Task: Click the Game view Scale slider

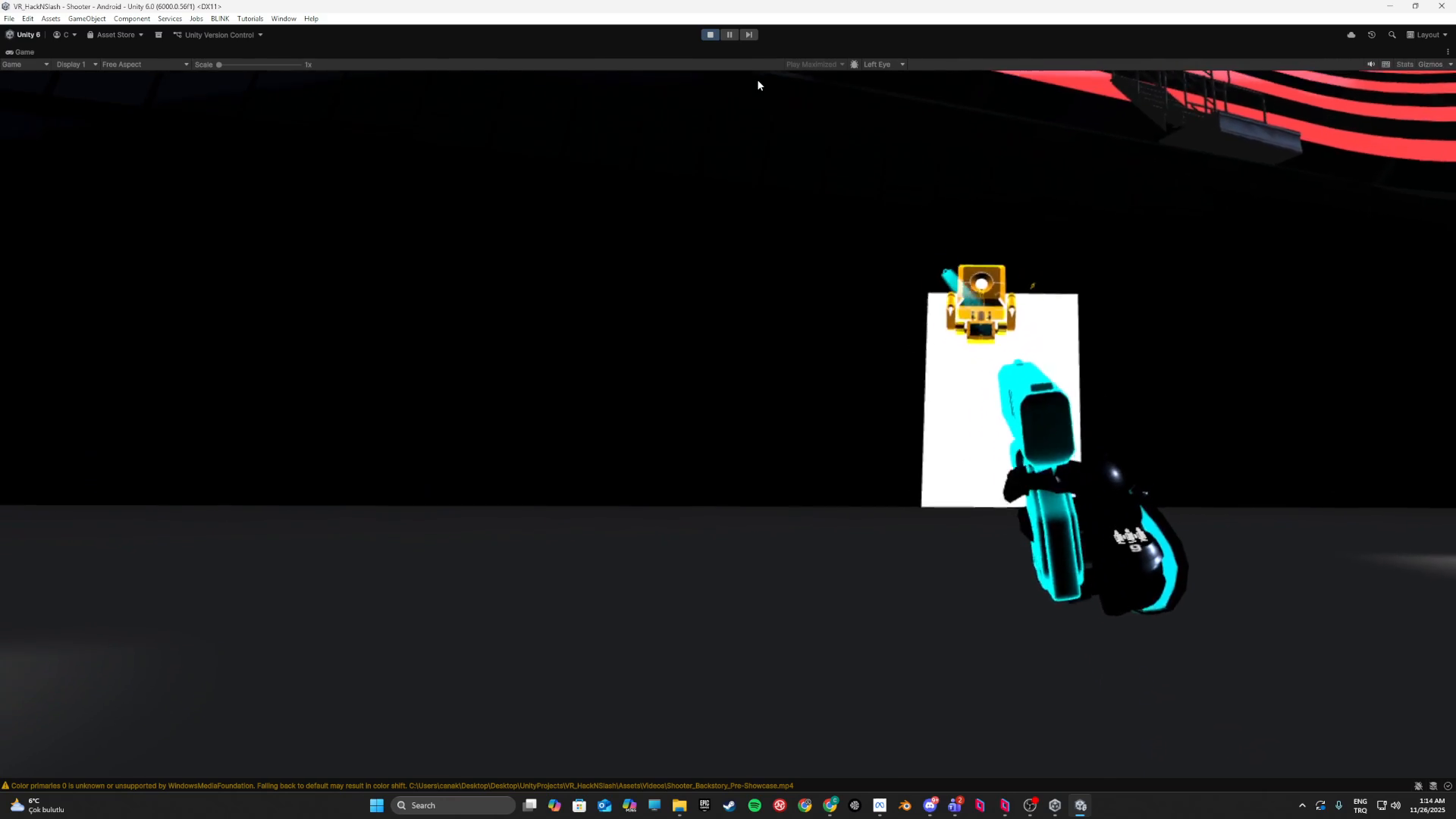Action: pyautogui.click(x=259, y=64)
